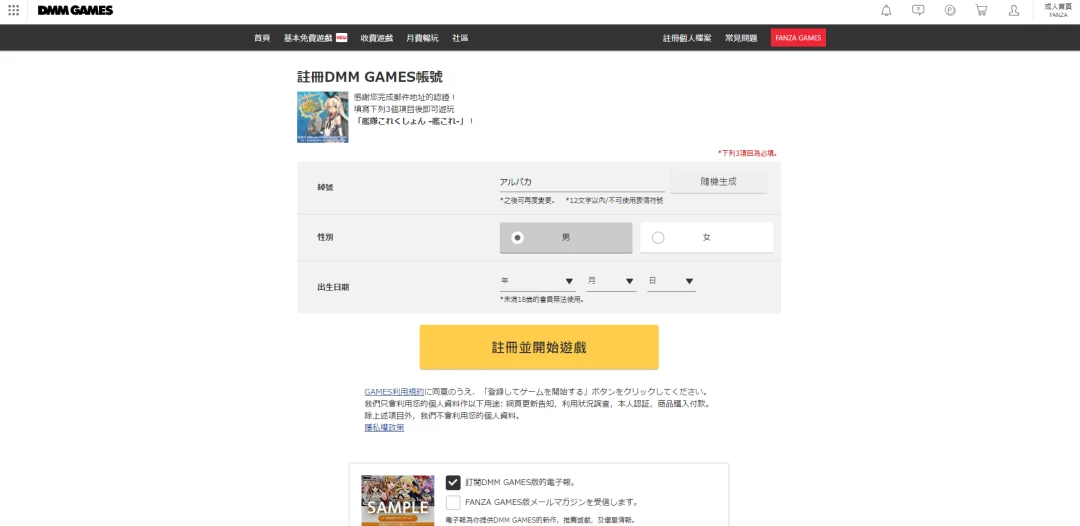
Task: Click the NEW badge beside 基本免費遊戲
Action: 342,38
